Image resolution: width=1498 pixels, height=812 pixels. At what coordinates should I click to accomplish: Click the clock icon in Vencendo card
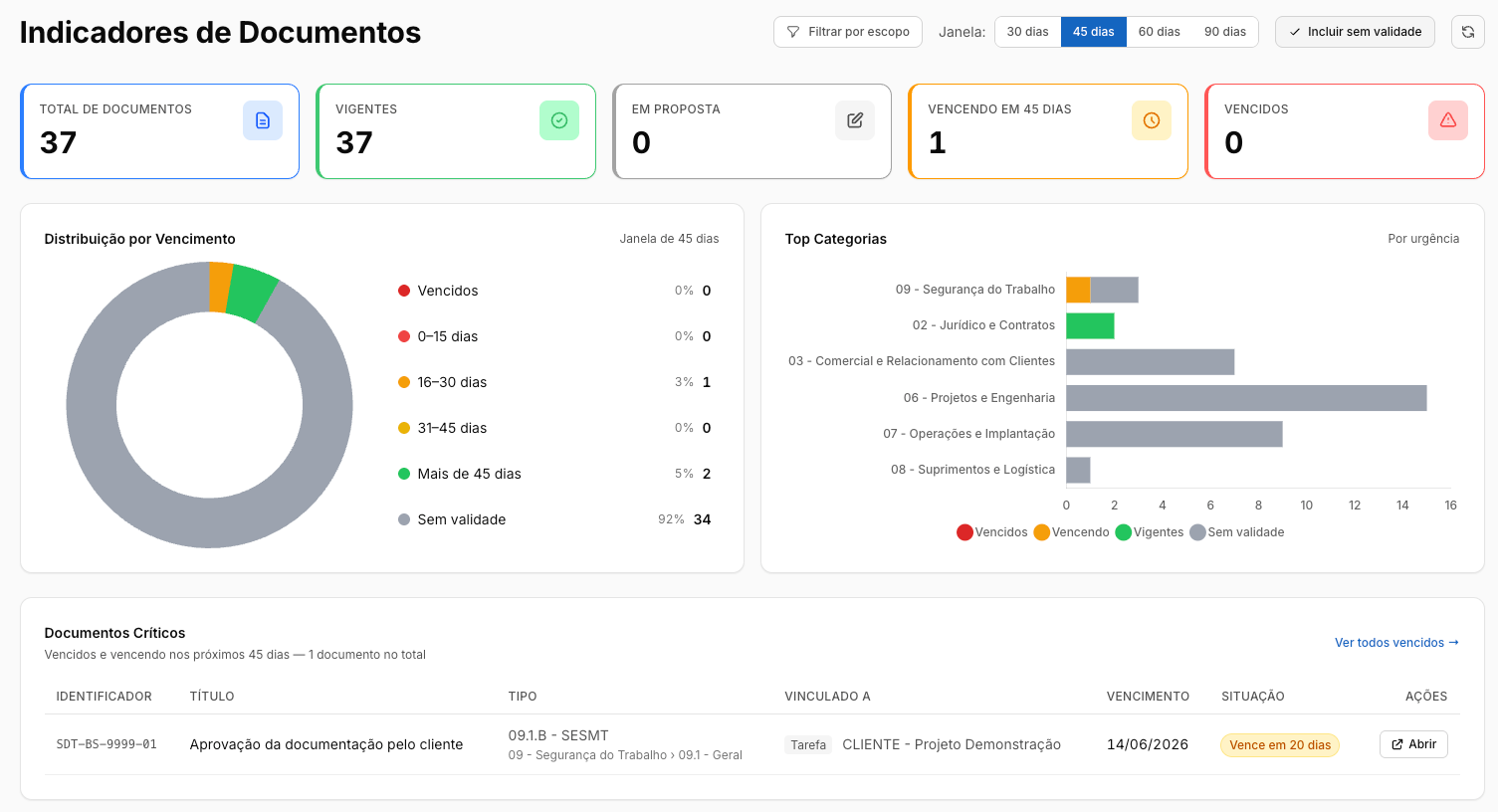click(1152, 120)
